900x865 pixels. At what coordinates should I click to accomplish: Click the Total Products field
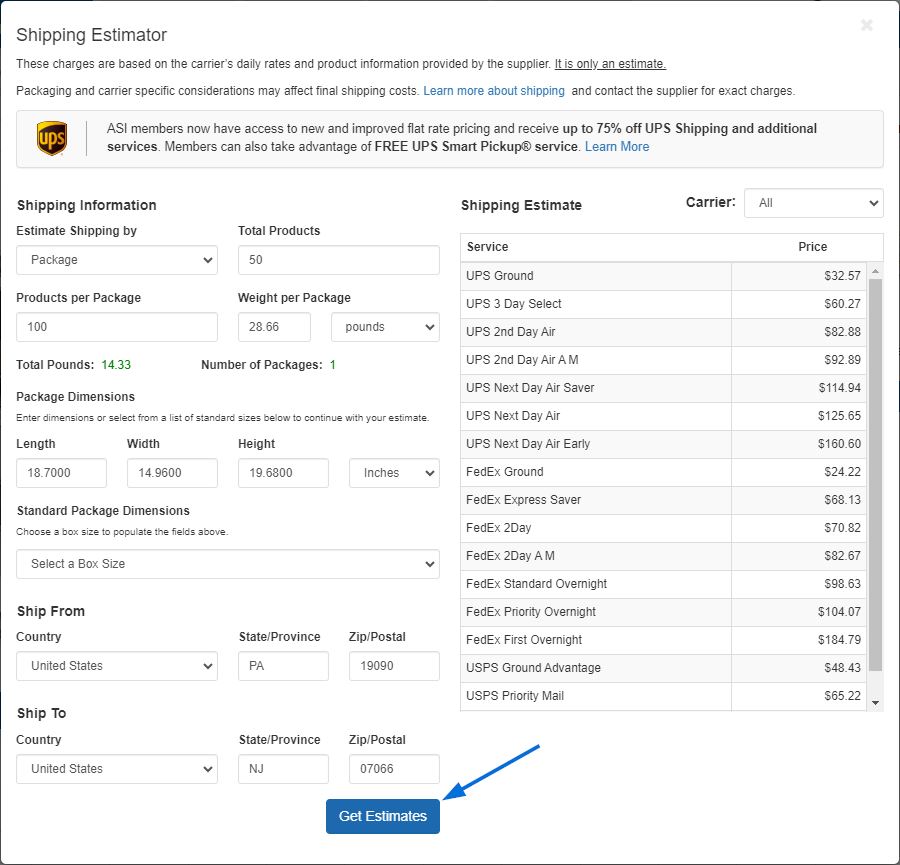339,260
